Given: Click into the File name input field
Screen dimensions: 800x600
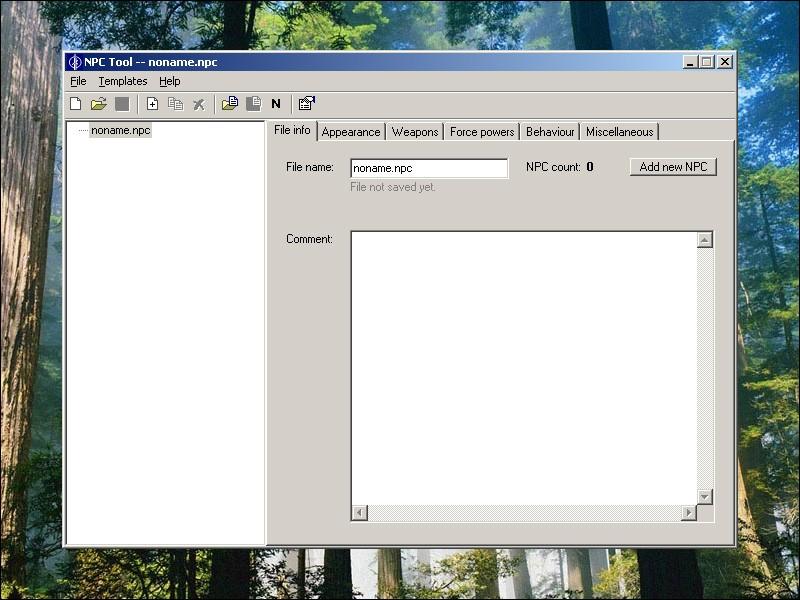Looking at the screenshot, I should point(429,168).
